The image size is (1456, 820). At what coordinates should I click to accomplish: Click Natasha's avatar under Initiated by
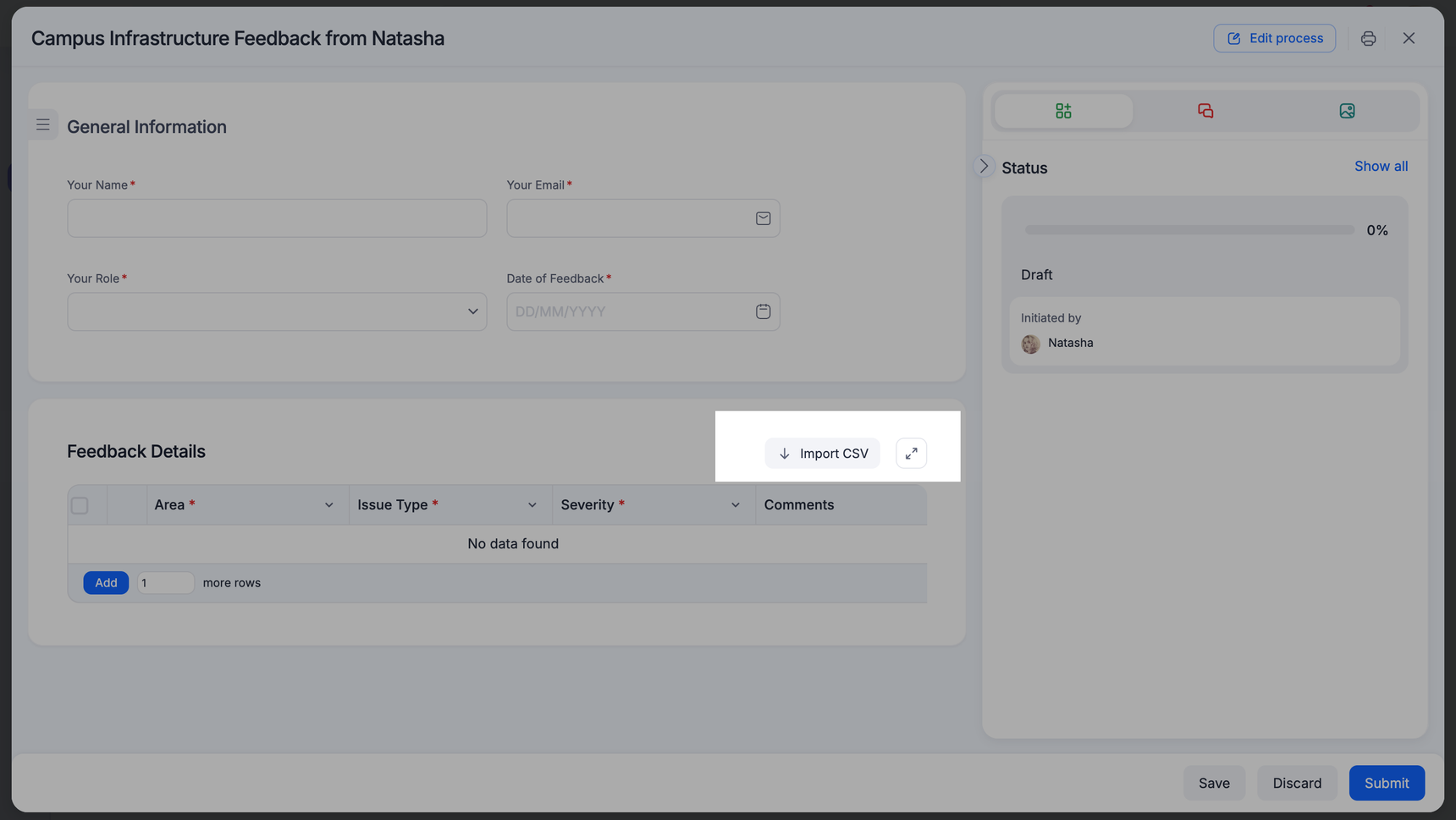point(1030,344)
